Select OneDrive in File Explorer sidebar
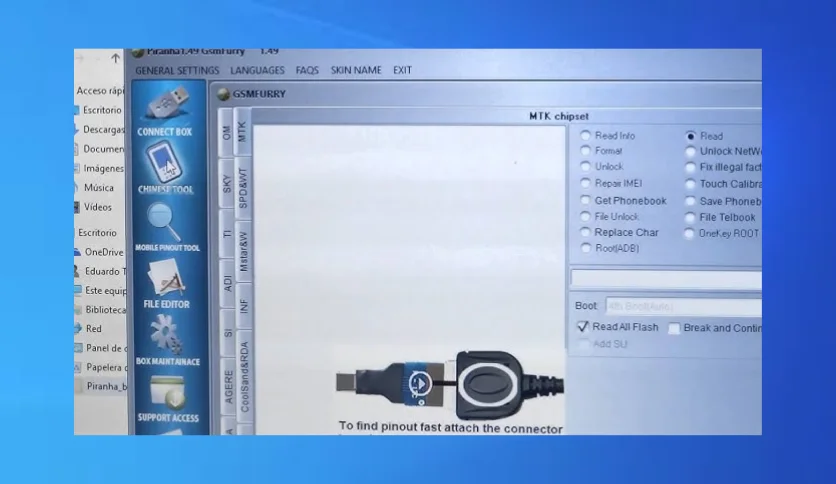Viewport: 836px width, 484px height. click(103, 252)
